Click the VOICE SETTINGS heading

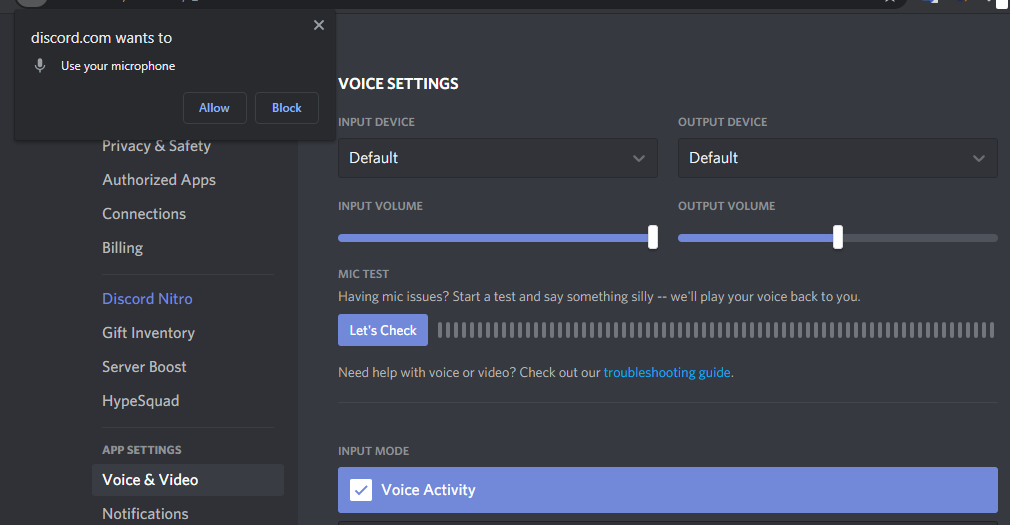398,84
